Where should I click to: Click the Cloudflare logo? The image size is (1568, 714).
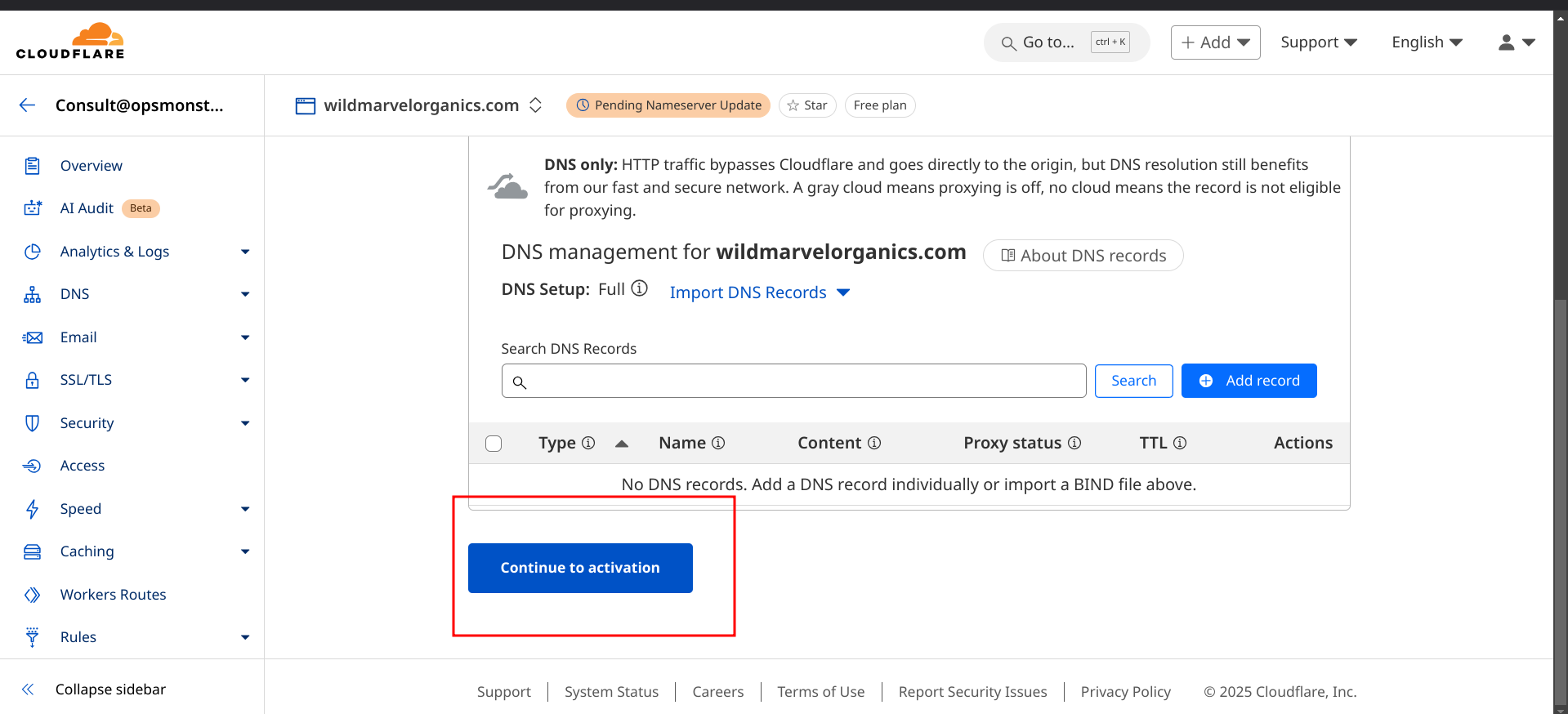click(70, 42)
